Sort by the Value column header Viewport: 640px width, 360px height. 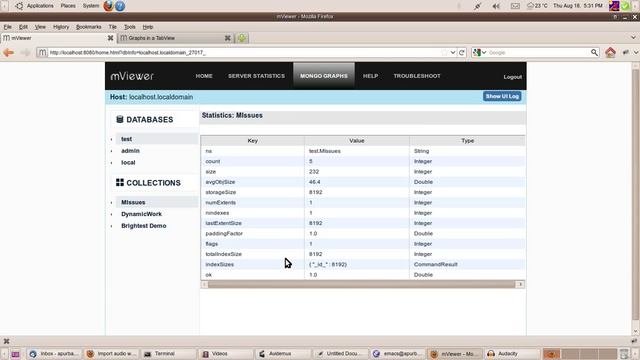(357, 140)
